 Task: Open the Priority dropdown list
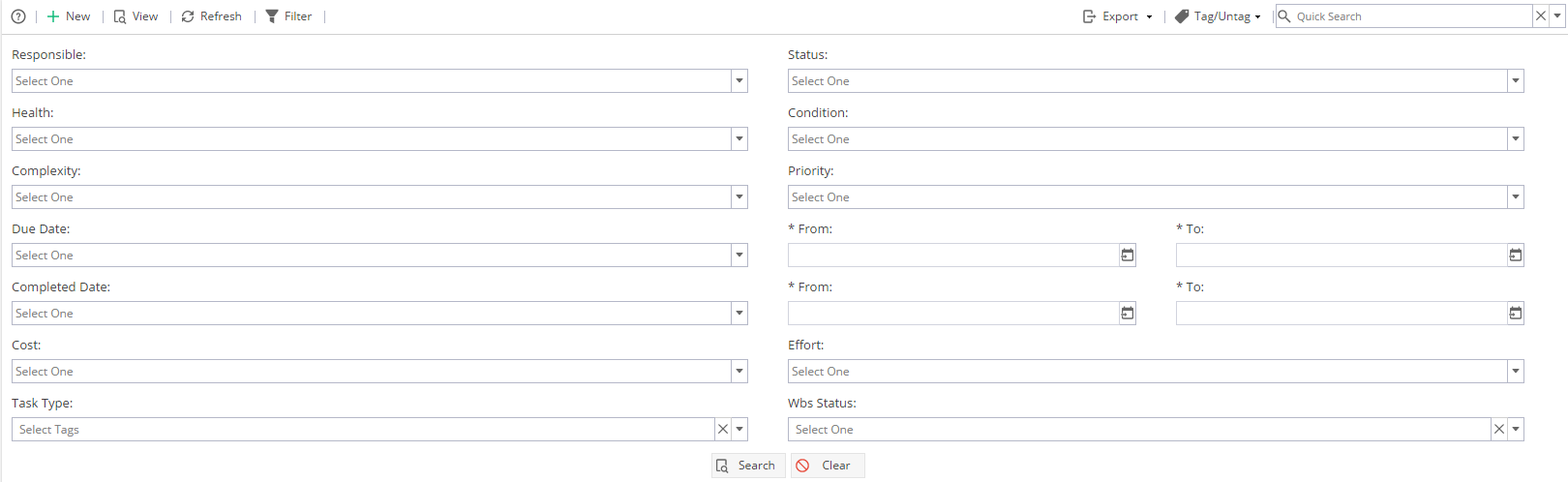pos(1516,197)
